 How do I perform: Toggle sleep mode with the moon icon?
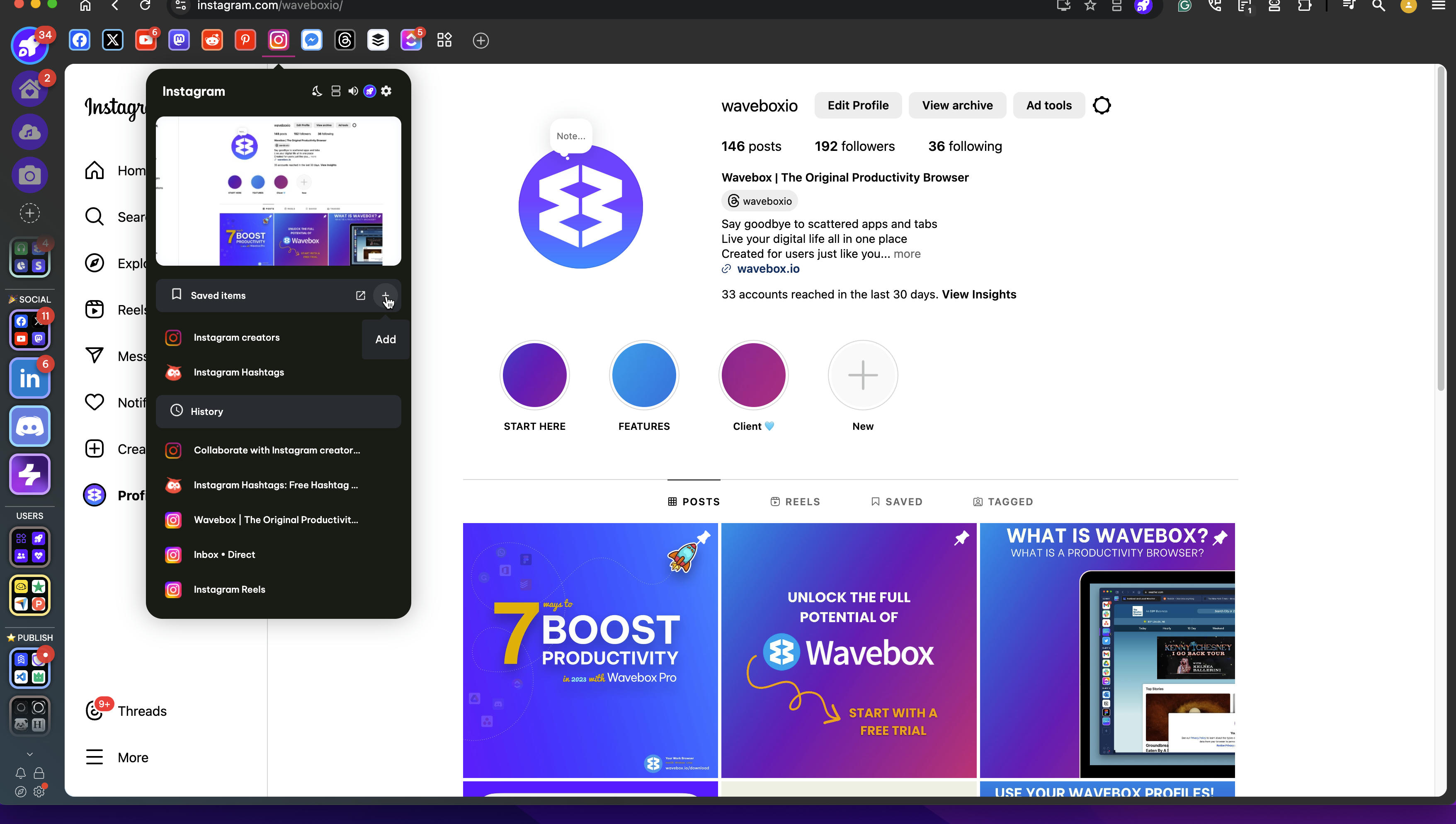click(317, 91)
